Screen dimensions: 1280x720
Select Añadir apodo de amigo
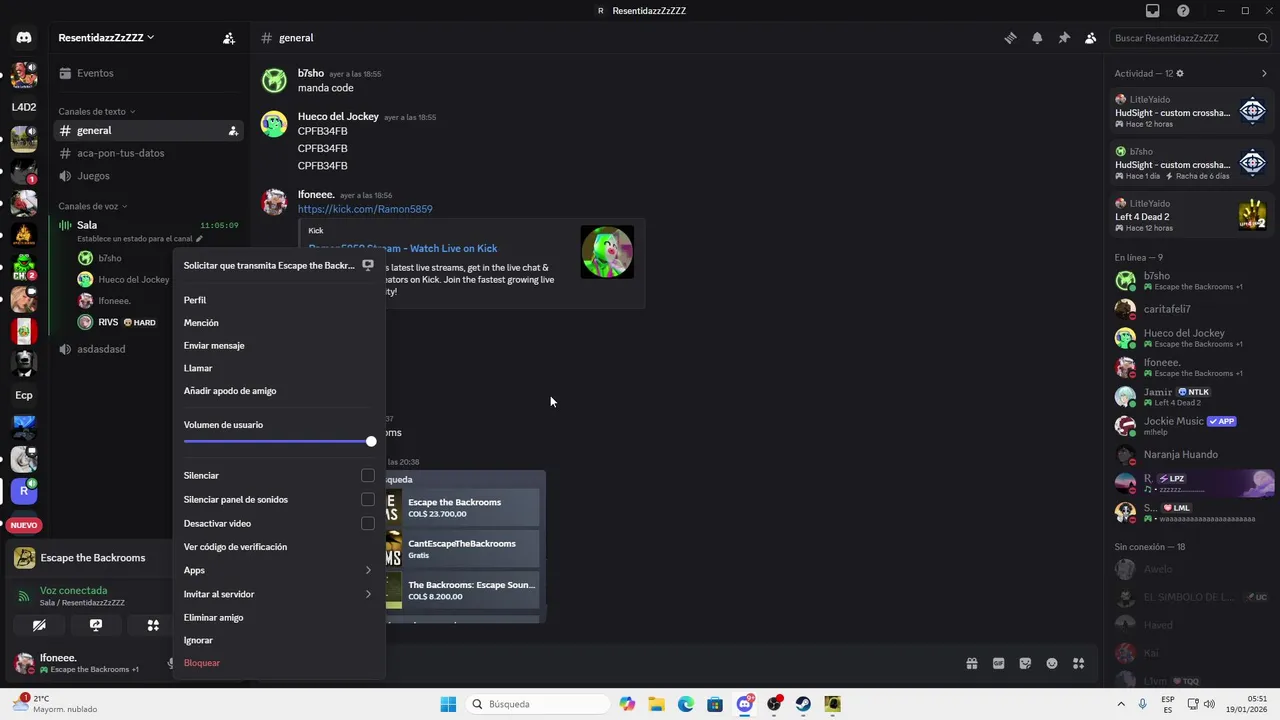pos(279,391)
